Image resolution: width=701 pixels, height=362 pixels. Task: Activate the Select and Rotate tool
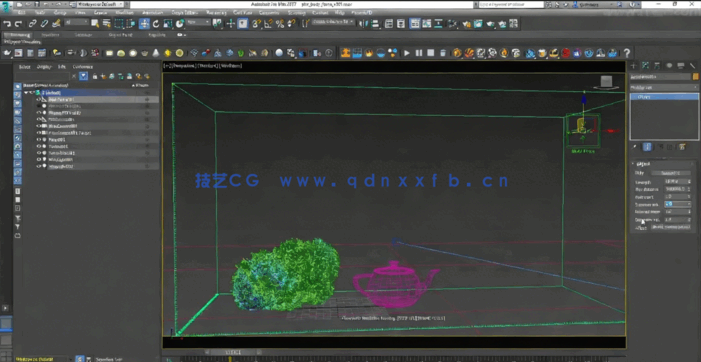pyautogui.click(x=156, y=24)
